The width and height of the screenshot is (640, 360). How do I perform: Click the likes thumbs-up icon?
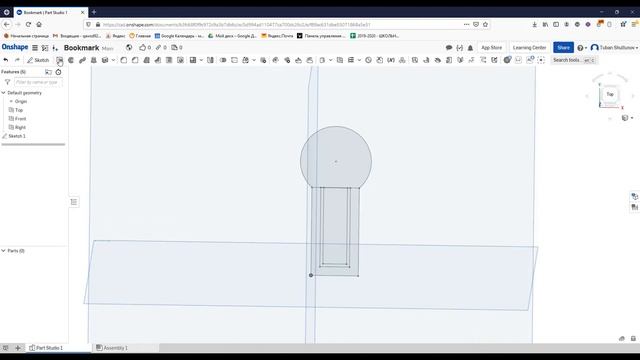click(x=142, y=48)
